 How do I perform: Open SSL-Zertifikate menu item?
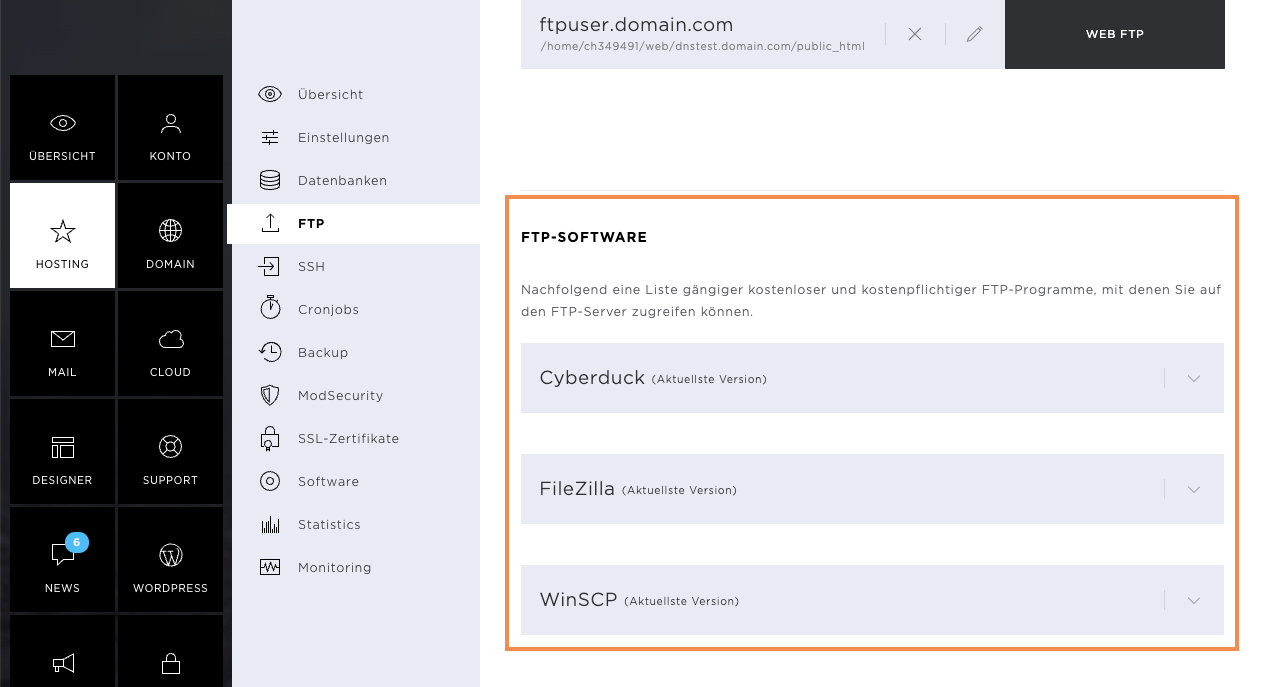click(354, 439)
